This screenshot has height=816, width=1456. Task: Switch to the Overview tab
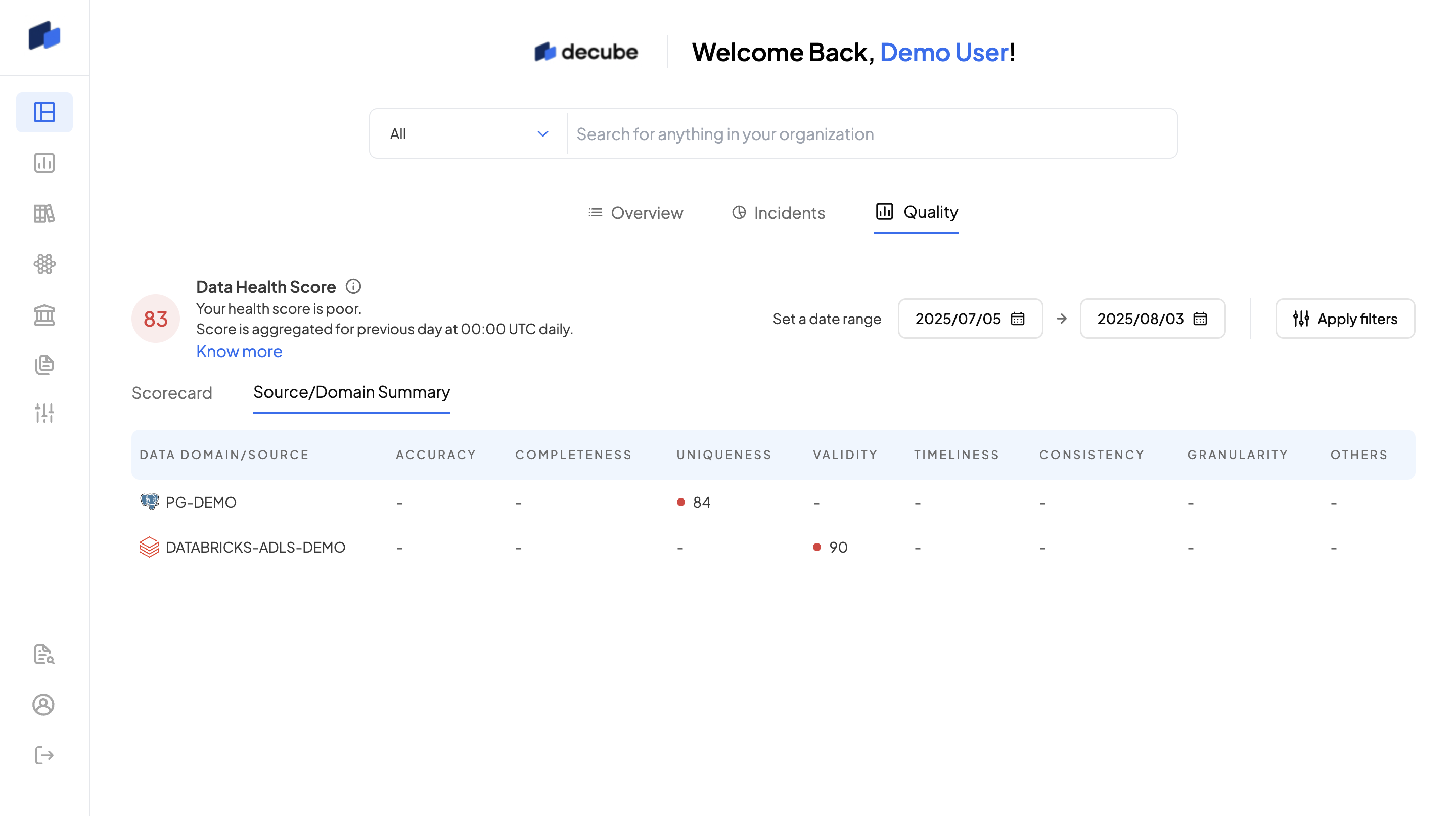tap(635, 213)
